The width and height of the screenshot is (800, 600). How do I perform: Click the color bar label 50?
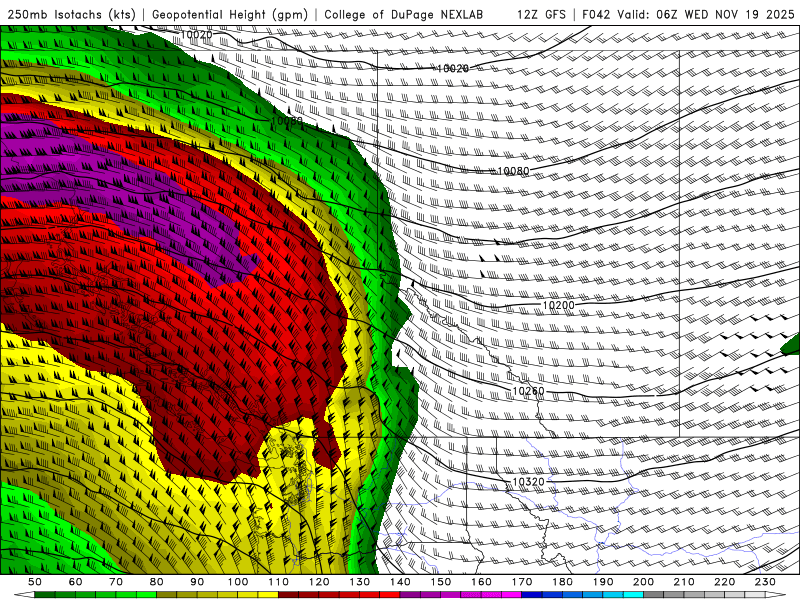(x=35, y=582)
